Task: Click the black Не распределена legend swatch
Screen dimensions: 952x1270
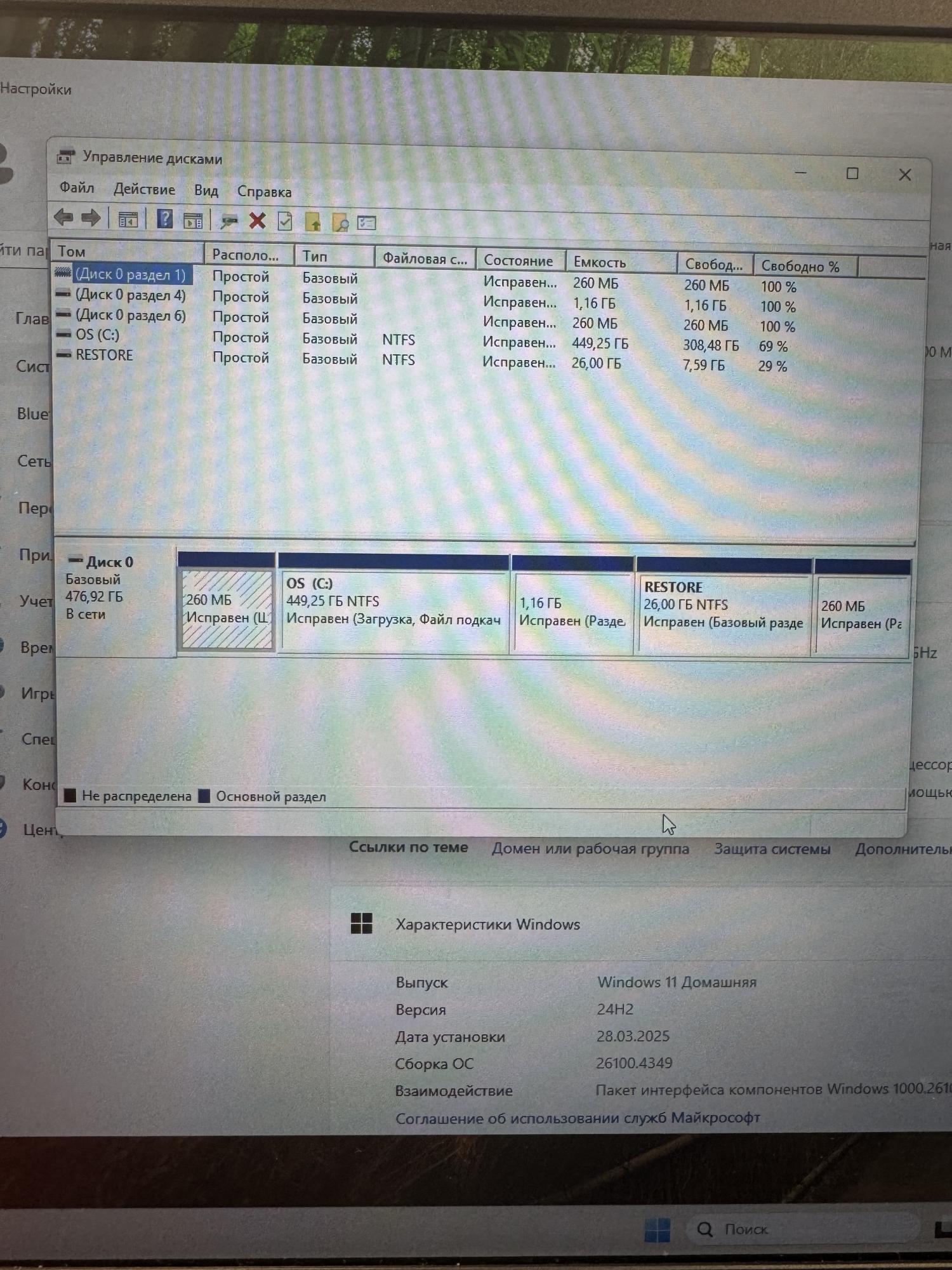Action: [70, 795]
